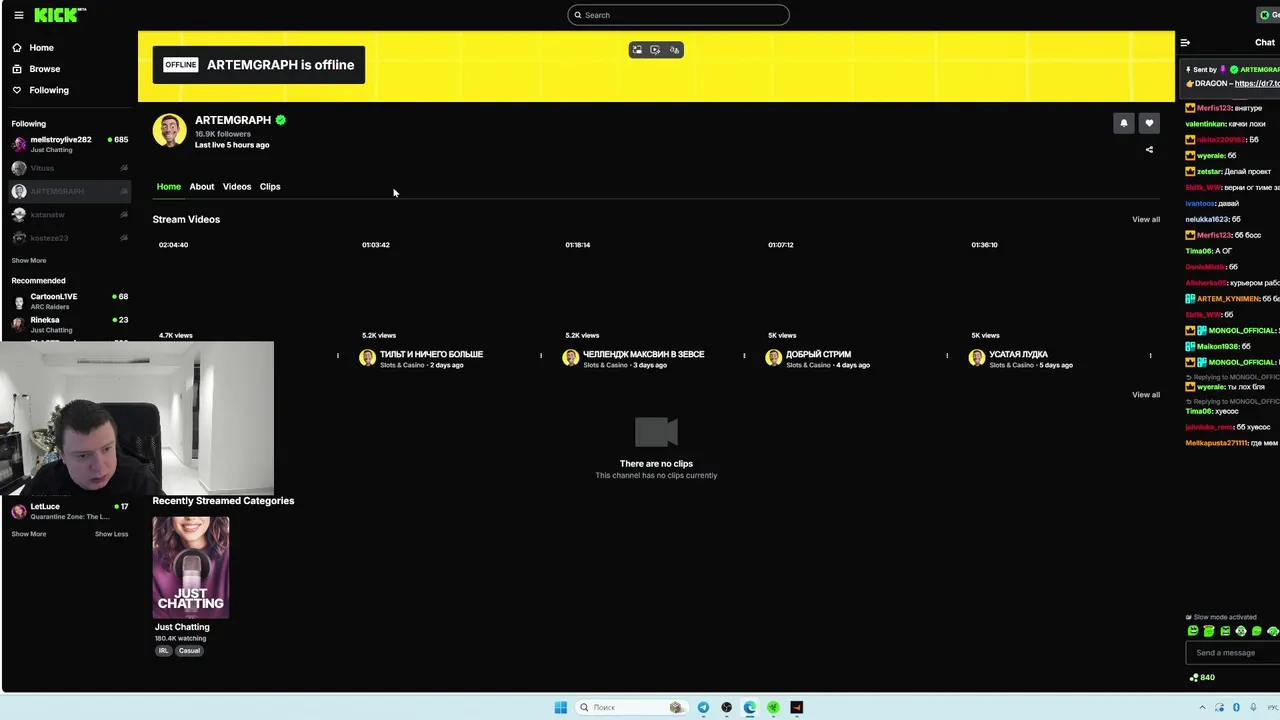Open Rineksa recommended channel
Viewport: 1280px width, 720px height.
[x=69, y=324]
